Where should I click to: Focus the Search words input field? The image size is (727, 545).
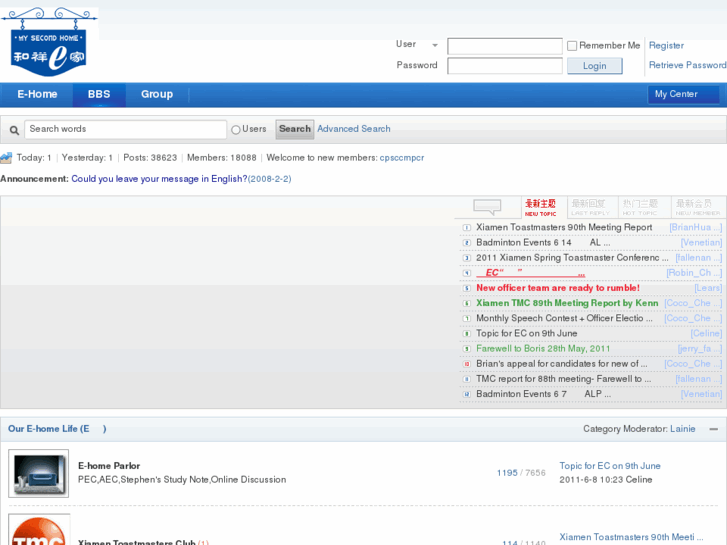(125, 129)
